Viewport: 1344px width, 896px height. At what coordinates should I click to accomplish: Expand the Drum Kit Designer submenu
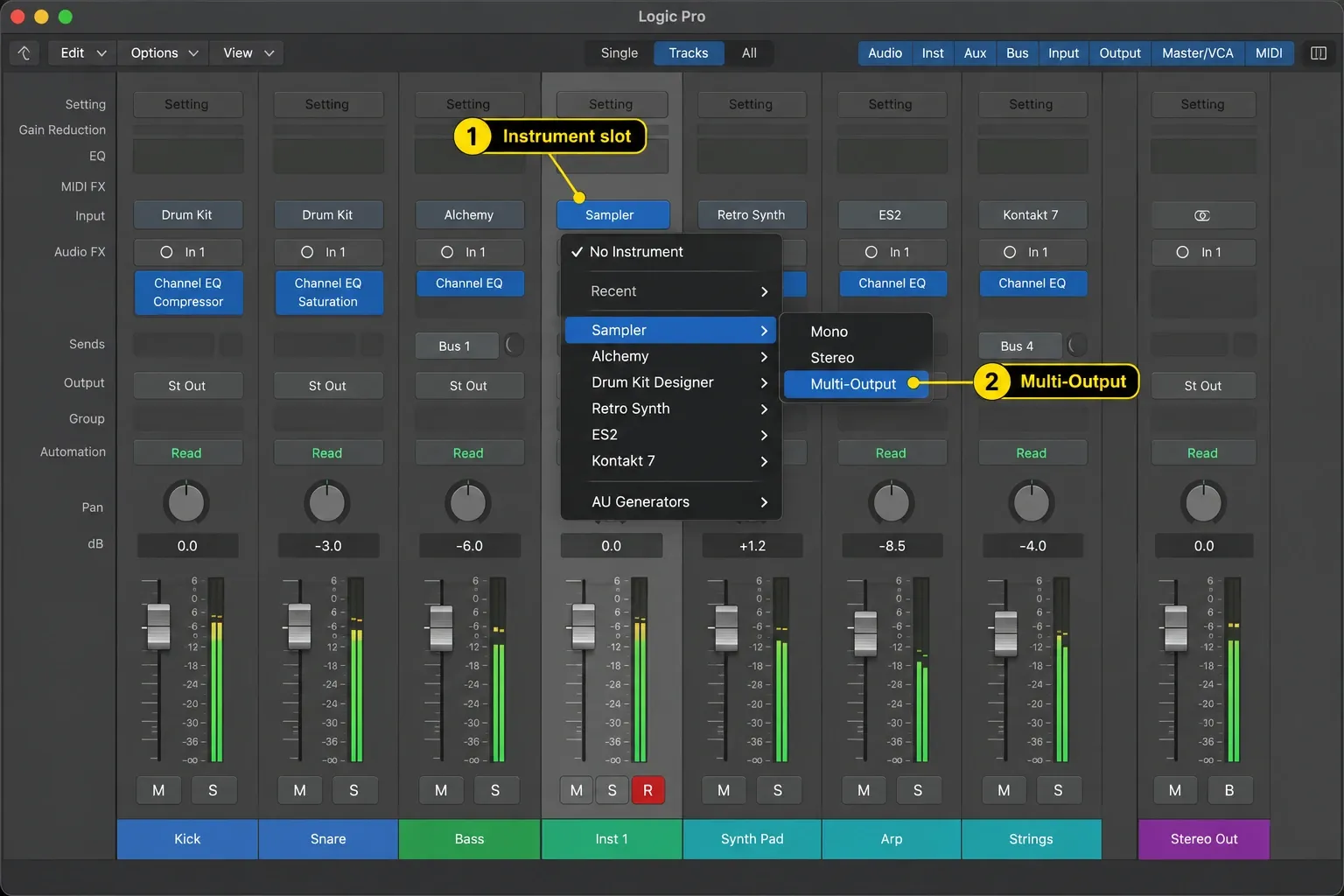point(671,382)
